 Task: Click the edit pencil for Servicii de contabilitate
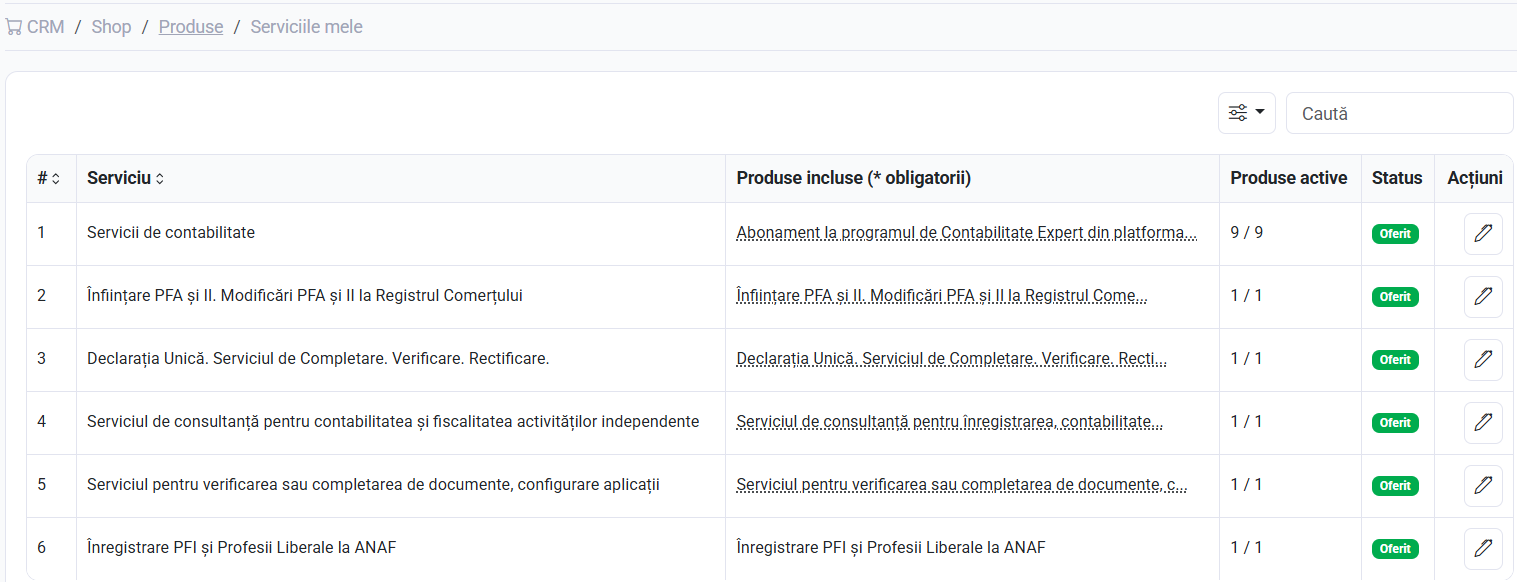(x=1483, y=234)
